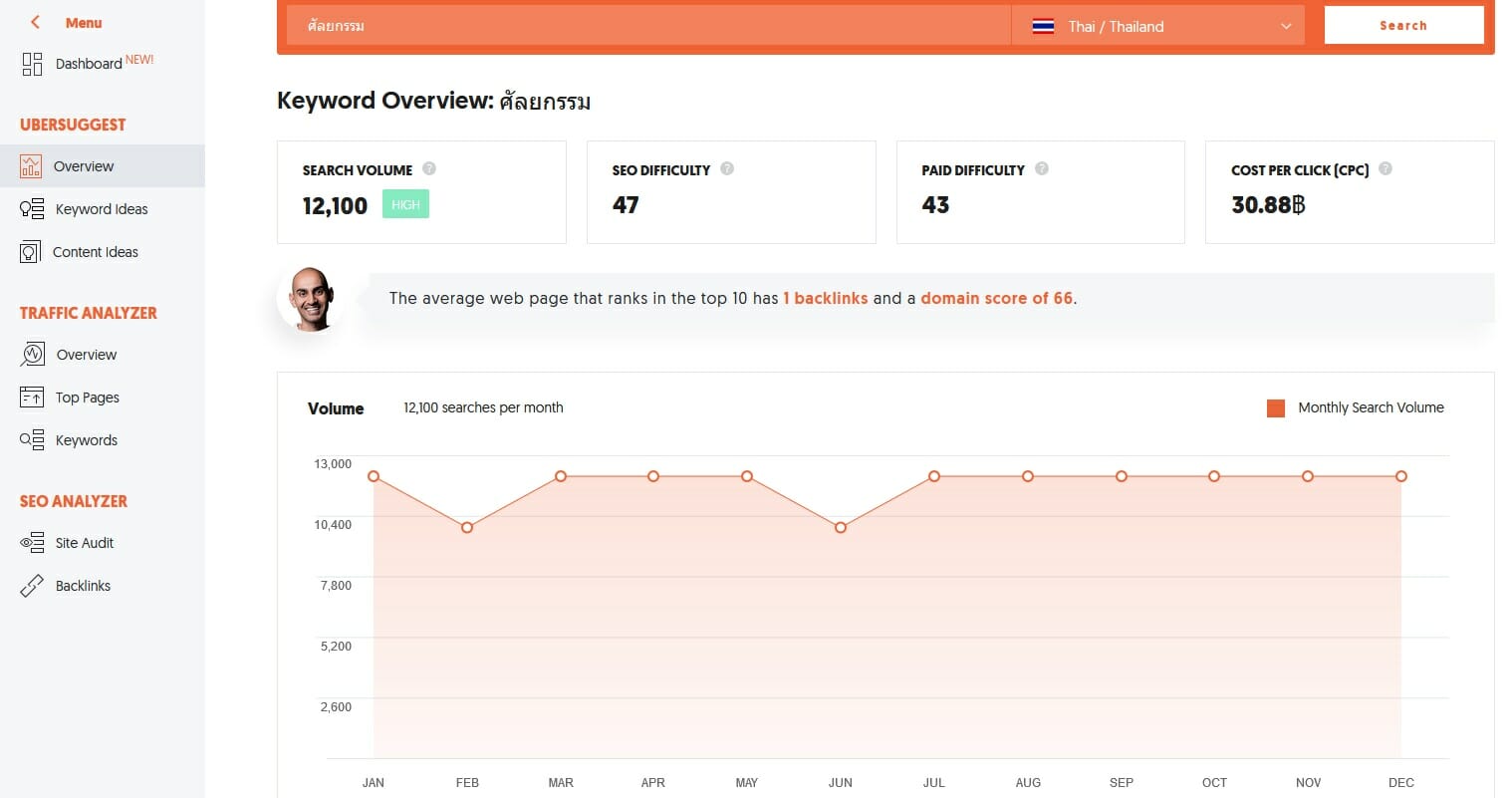Select the SEP data point
The height and width of the screenshot is (798, 1512).
pyautogui.click(x=1122, y=476)
